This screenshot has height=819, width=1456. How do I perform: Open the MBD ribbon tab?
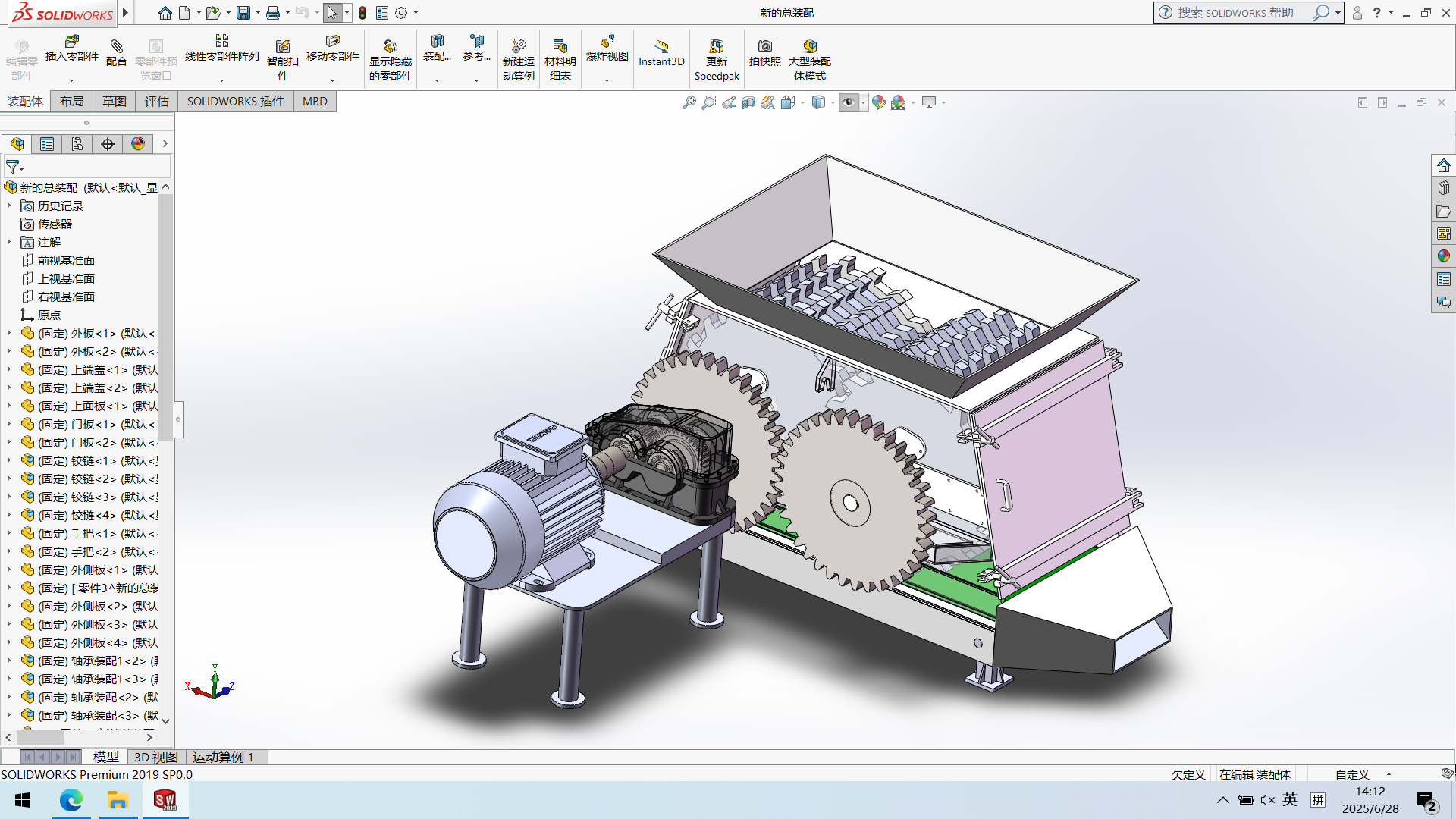pos(315,102)
